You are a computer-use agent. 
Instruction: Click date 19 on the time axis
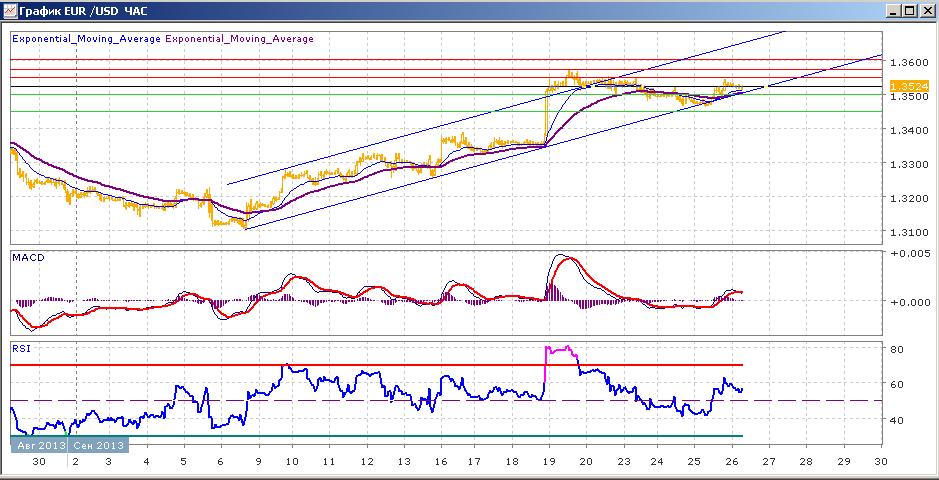click(549, 462)
